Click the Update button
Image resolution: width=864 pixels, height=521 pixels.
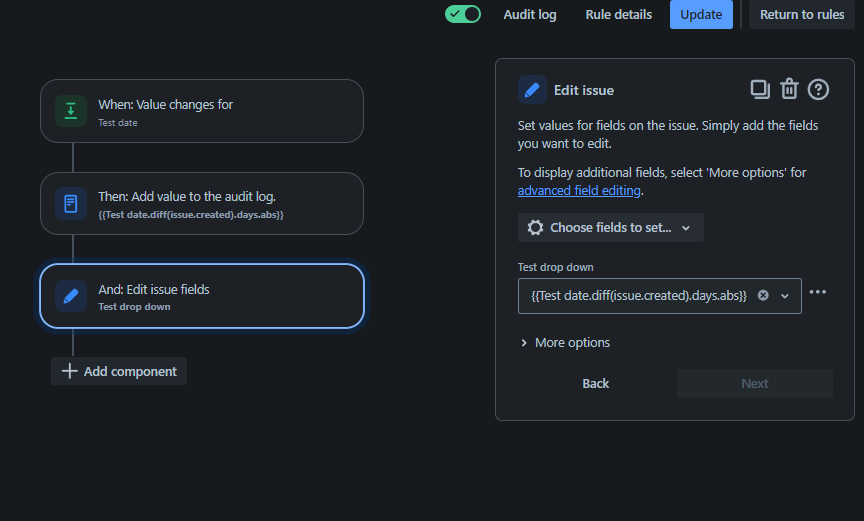(701, 15)
